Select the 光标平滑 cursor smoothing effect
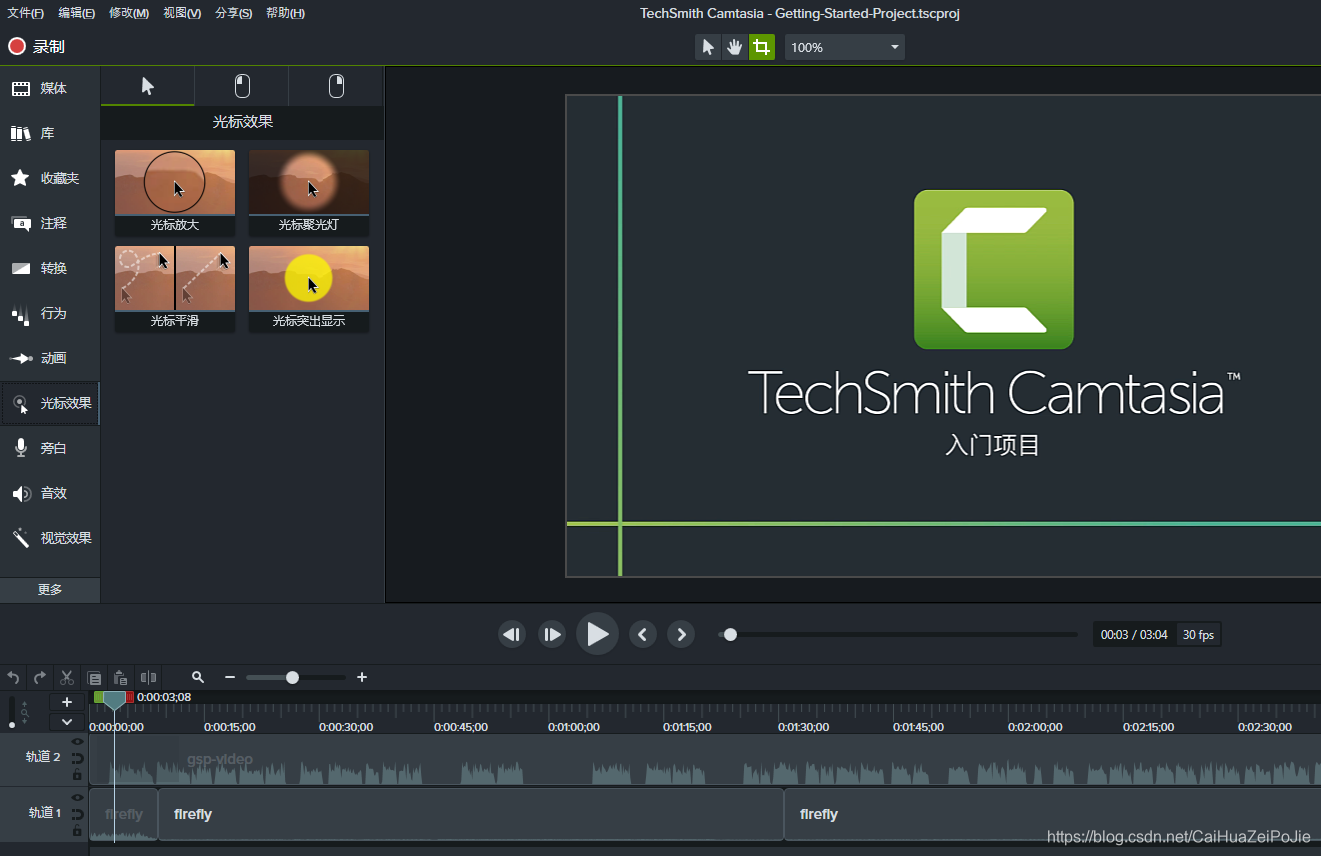The height and width of the screenshot is (856, 1321). tap(175, 289)
